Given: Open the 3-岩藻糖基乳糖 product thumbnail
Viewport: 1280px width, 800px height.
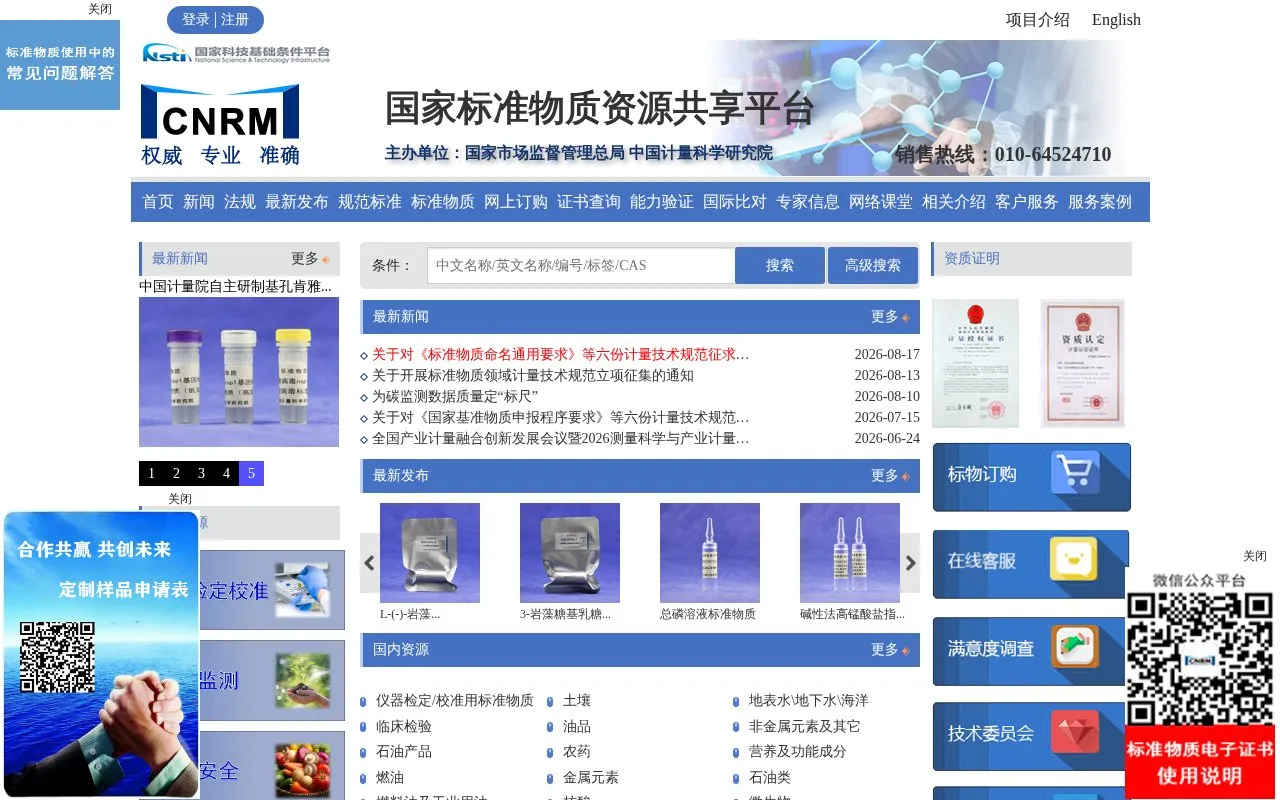Looking at the screenshot, I should [570, 553].
